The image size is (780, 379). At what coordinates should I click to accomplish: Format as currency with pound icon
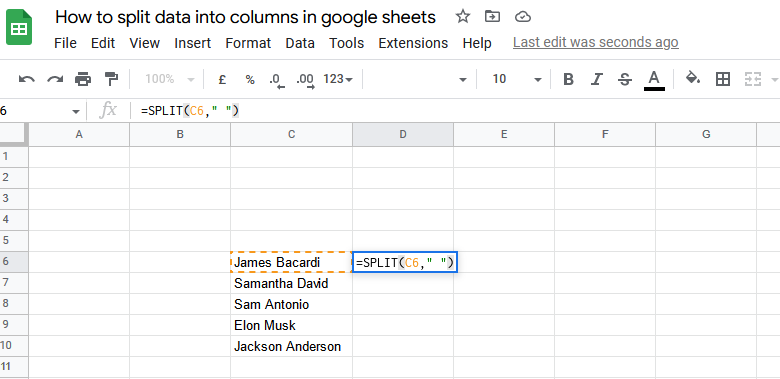(222, 79)
